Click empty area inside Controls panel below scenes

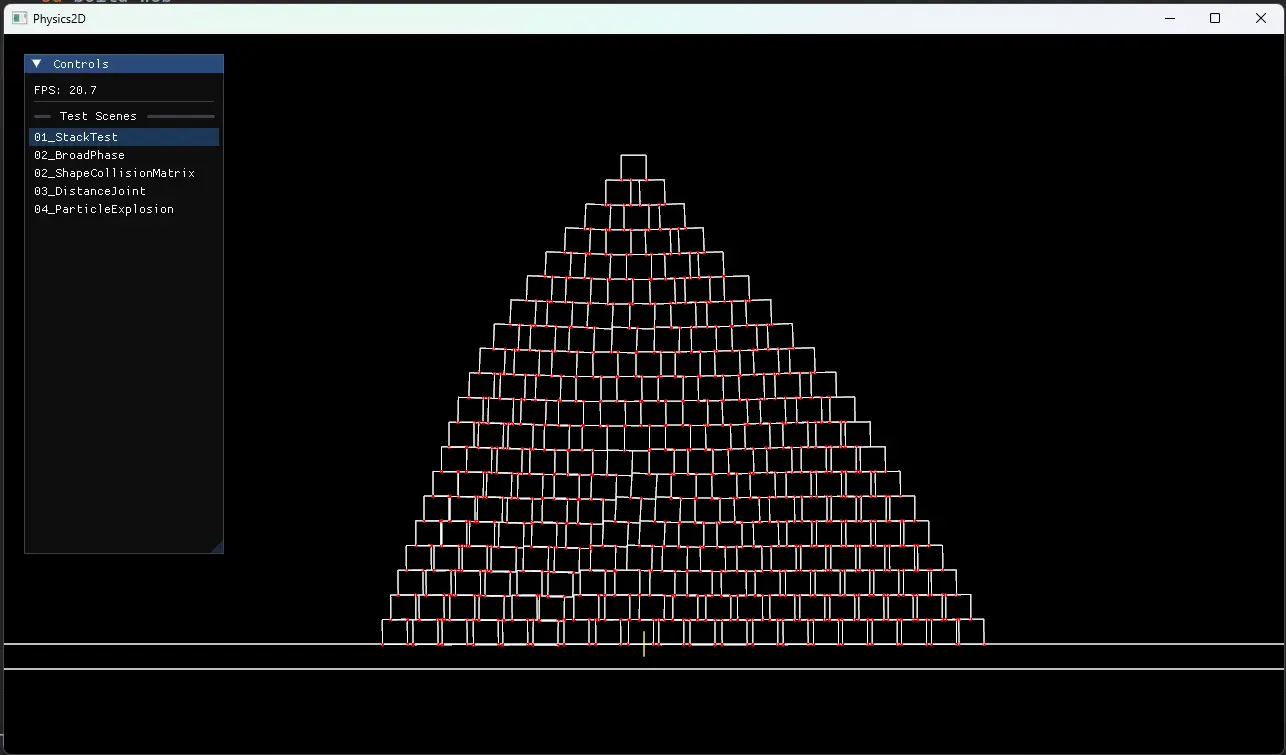[x=123, y=380]
